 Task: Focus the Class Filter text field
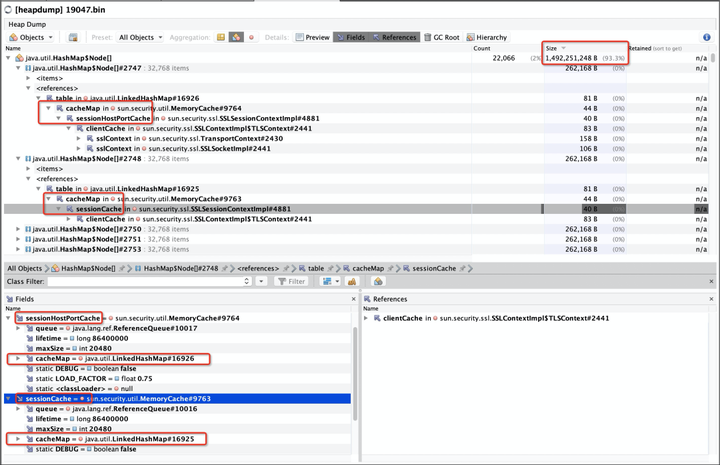click(x=146, y=281)
